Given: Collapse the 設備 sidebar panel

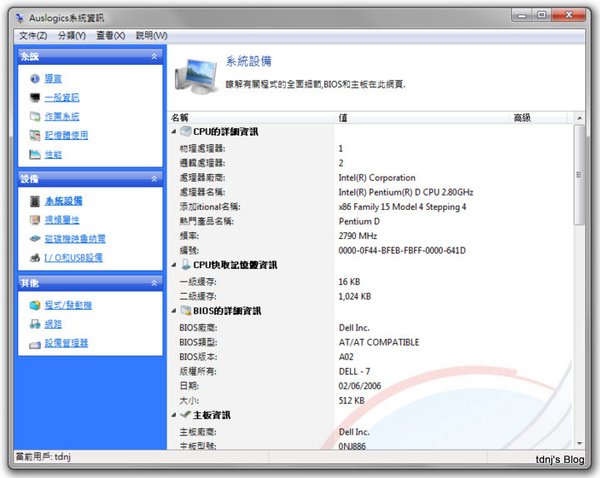Looking at the screenshot, I should pyautogui.click(x=154, y=178).
